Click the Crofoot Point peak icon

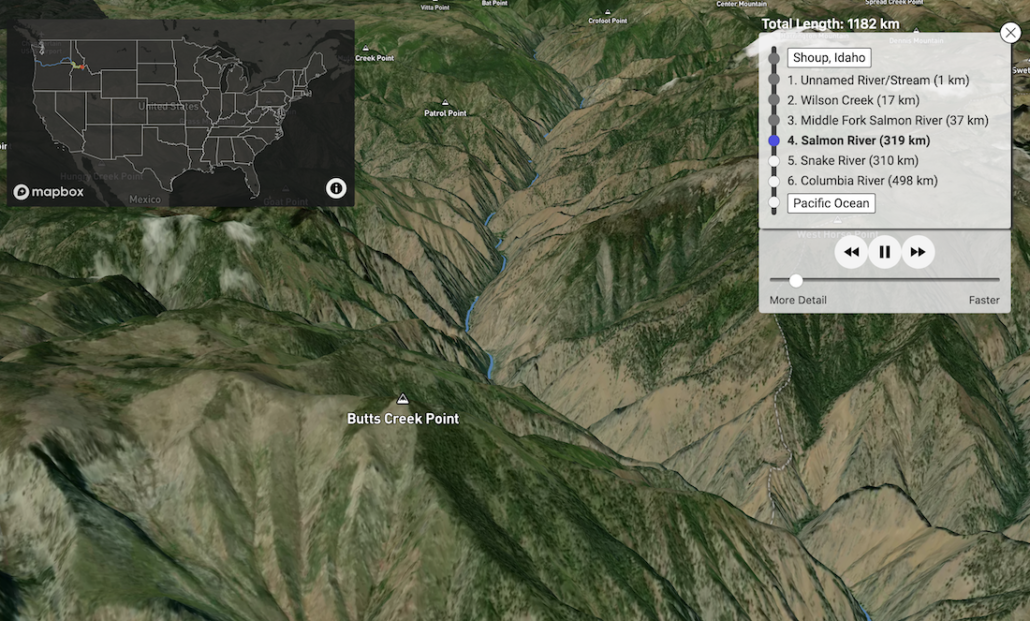pos(608,13)
